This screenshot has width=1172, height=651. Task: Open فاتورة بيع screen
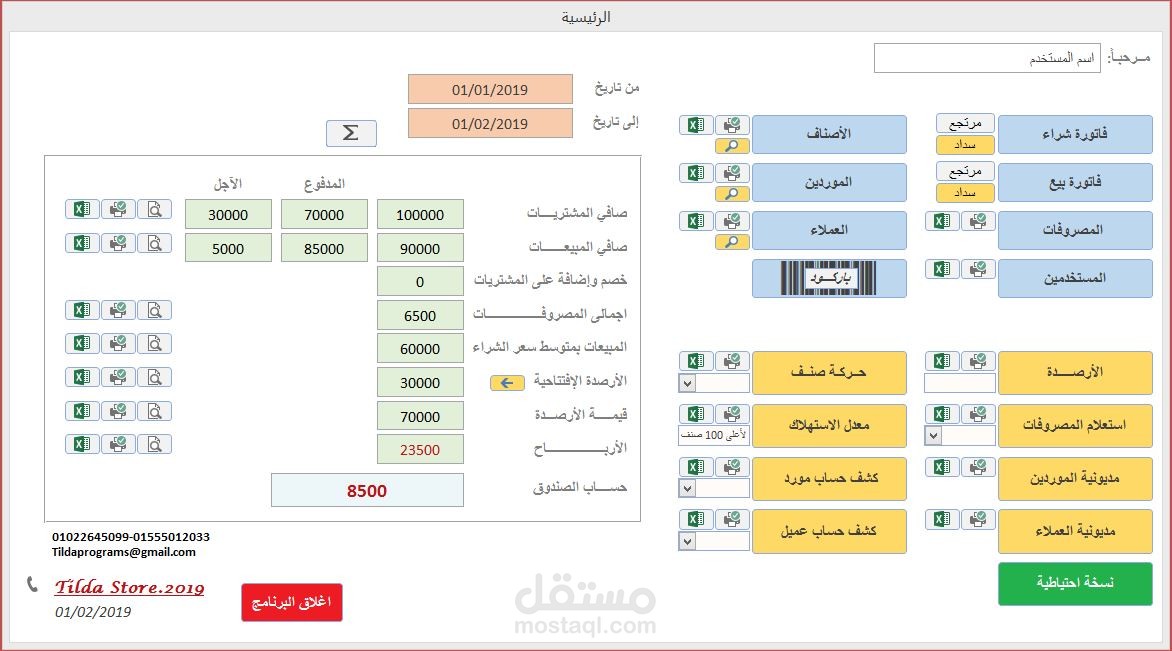click(x=1075, y=182)
